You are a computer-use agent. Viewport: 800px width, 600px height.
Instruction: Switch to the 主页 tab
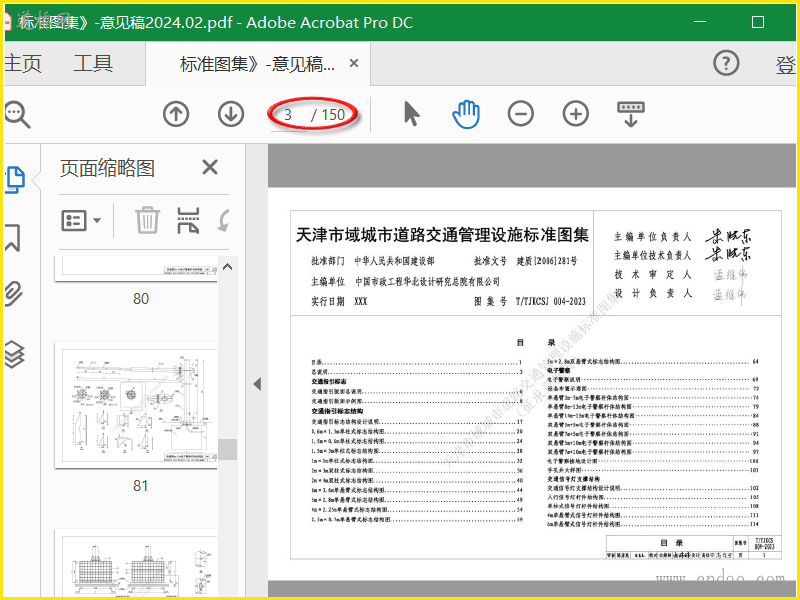coord(23,64)
